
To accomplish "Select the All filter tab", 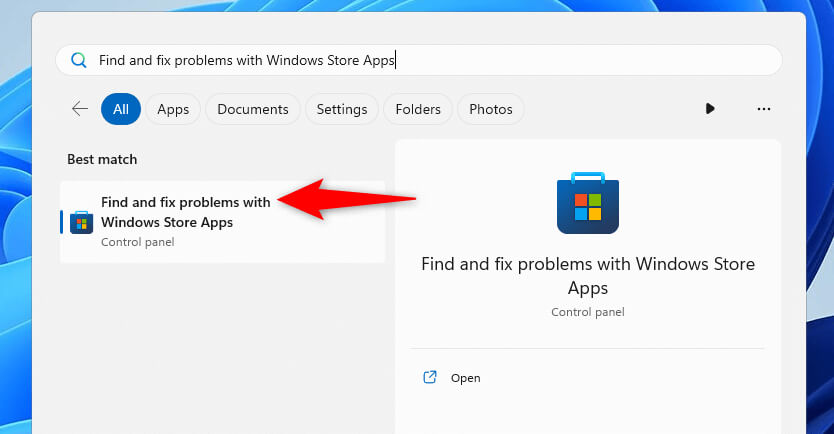I will tap(121, 109).
